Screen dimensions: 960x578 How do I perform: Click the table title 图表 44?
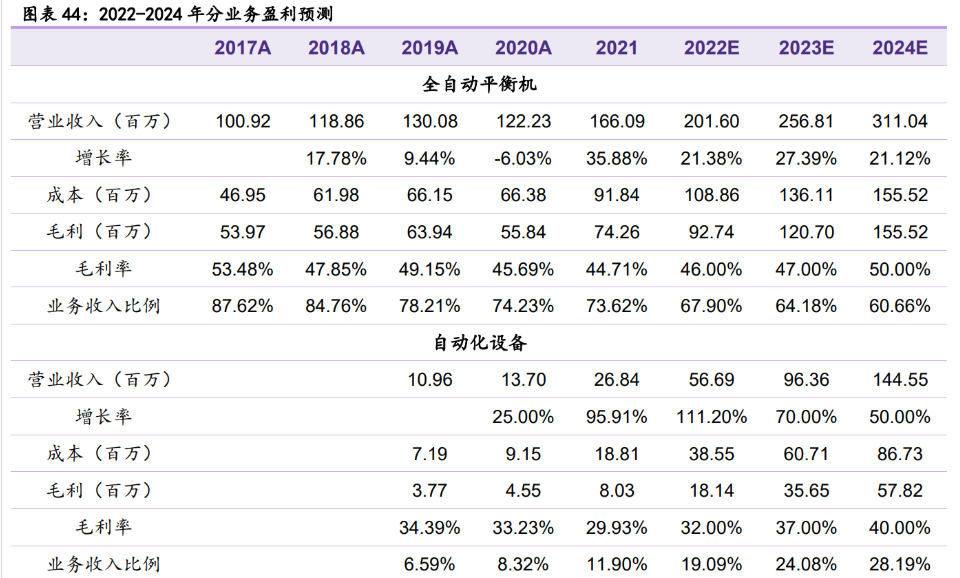point(178,14)
